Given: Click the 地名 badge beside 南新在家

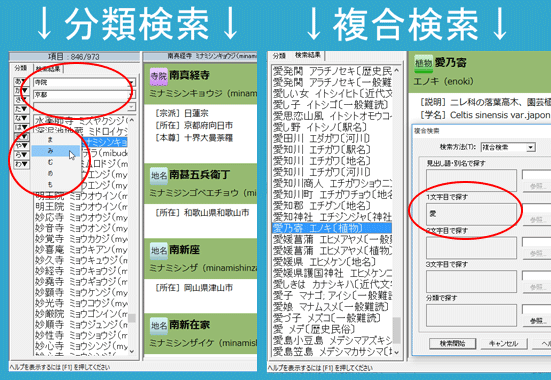Looking at the screenshot, I should 159,326.
